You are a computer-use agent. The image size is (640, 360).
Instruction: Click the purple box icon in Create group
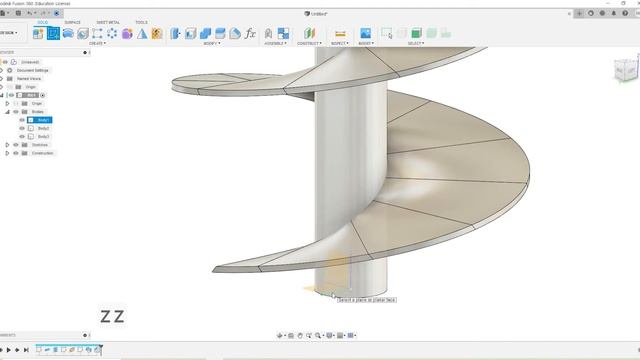tap(127, 33)
